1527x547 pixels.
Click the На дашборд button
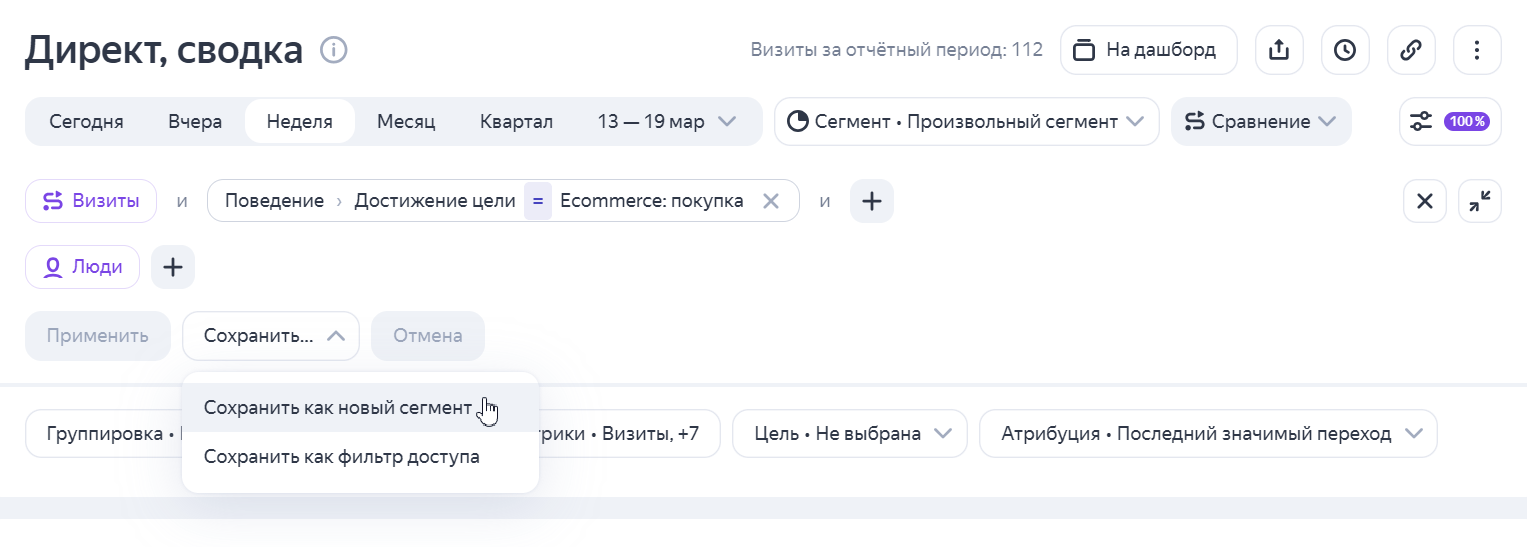point(1148,50)
